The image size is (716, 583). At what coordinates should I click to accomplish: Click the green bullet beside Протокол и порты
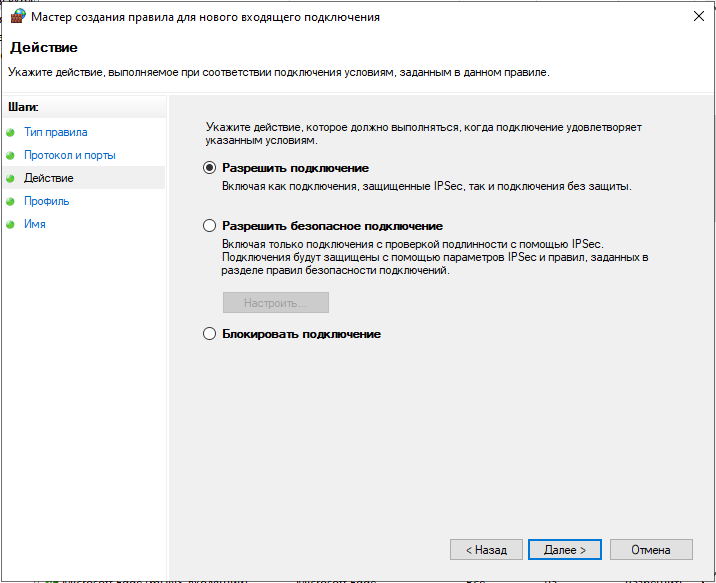(11, 155)
